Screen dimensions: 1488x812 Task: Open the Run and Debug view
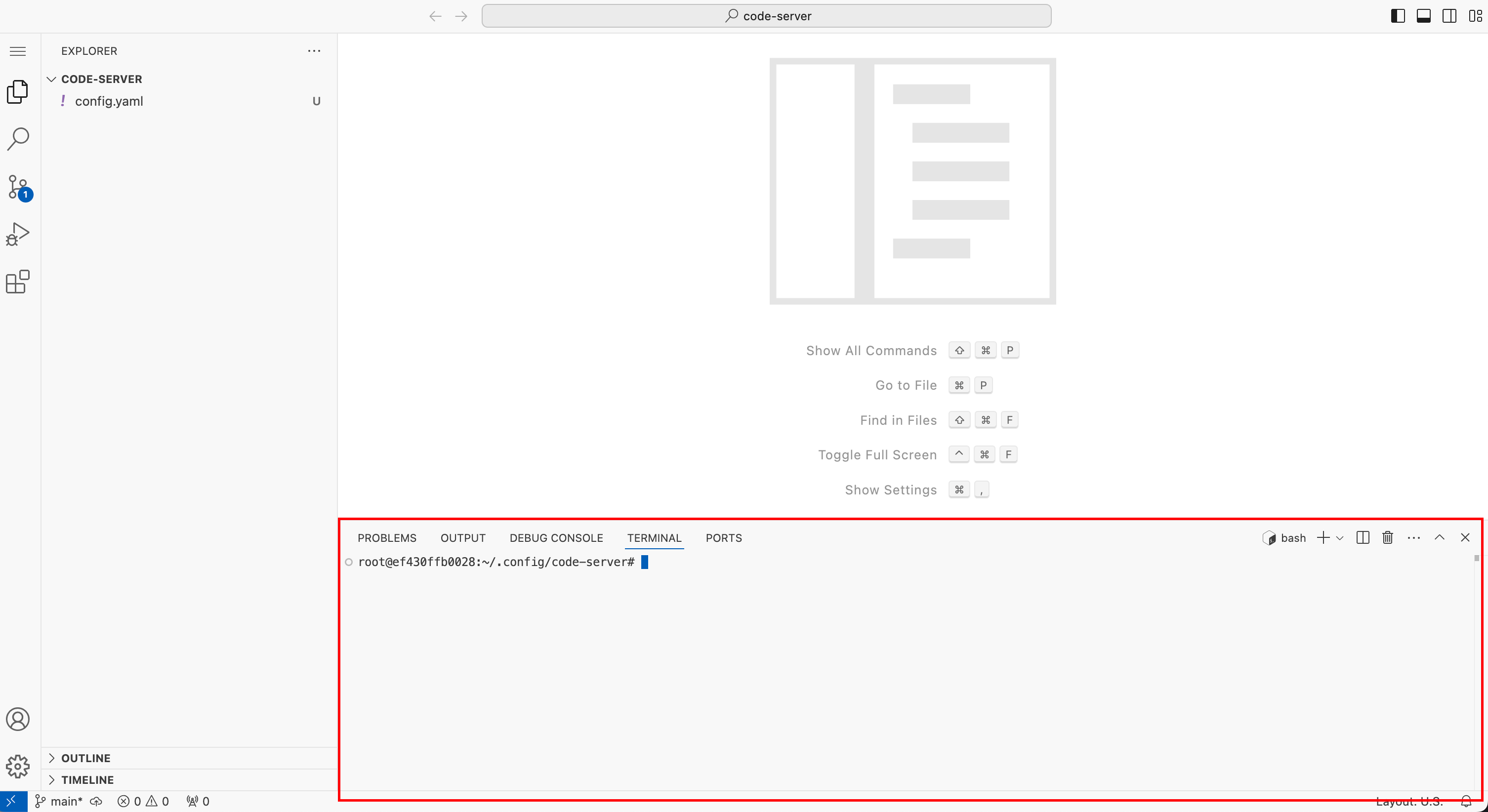(18, 235)
